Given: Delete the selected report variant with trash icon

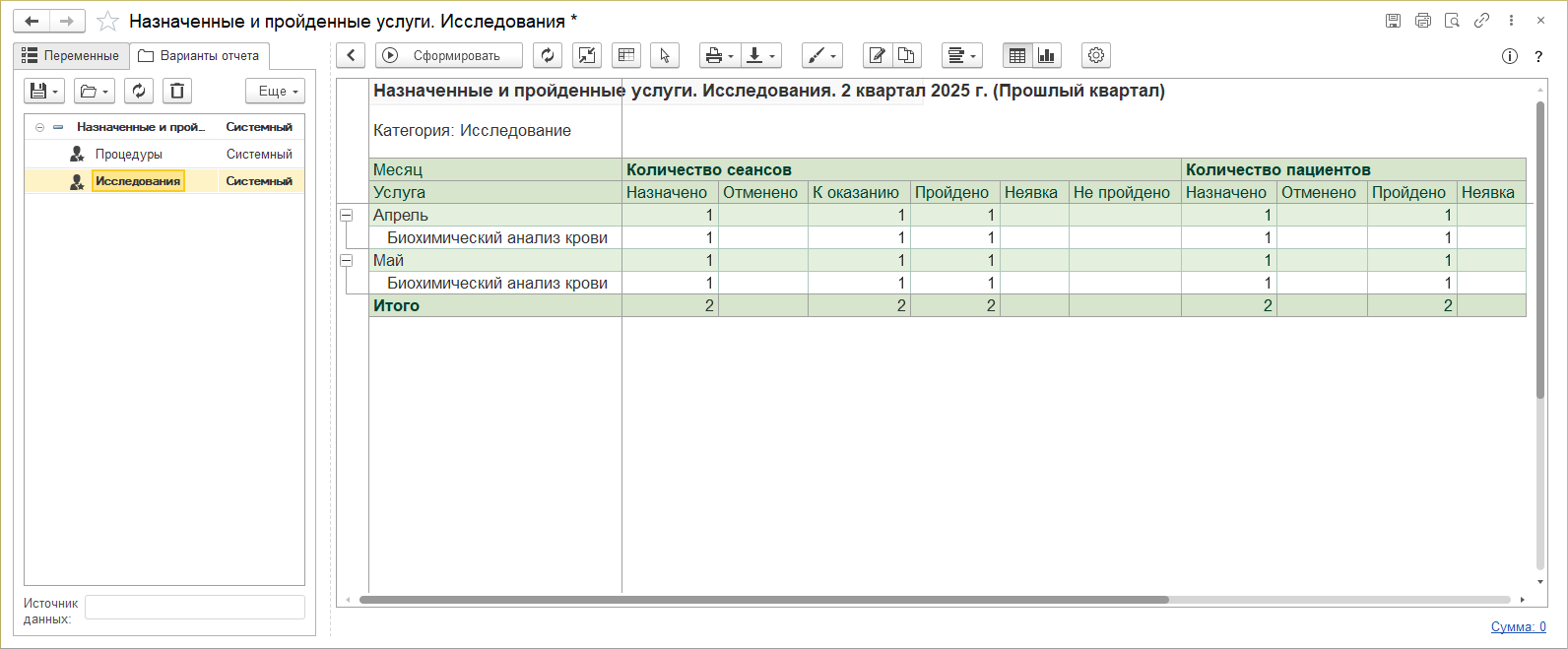Looking at the screenshot, I should (x=177, y=92).
